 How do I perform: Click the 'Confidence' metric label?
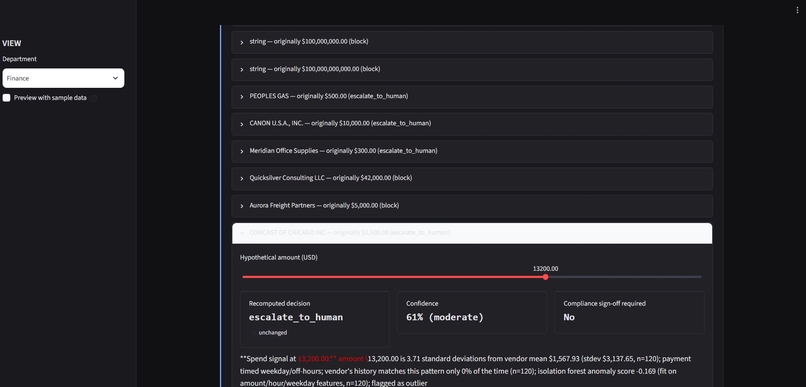pyautogui.click(x=422, y=304)
